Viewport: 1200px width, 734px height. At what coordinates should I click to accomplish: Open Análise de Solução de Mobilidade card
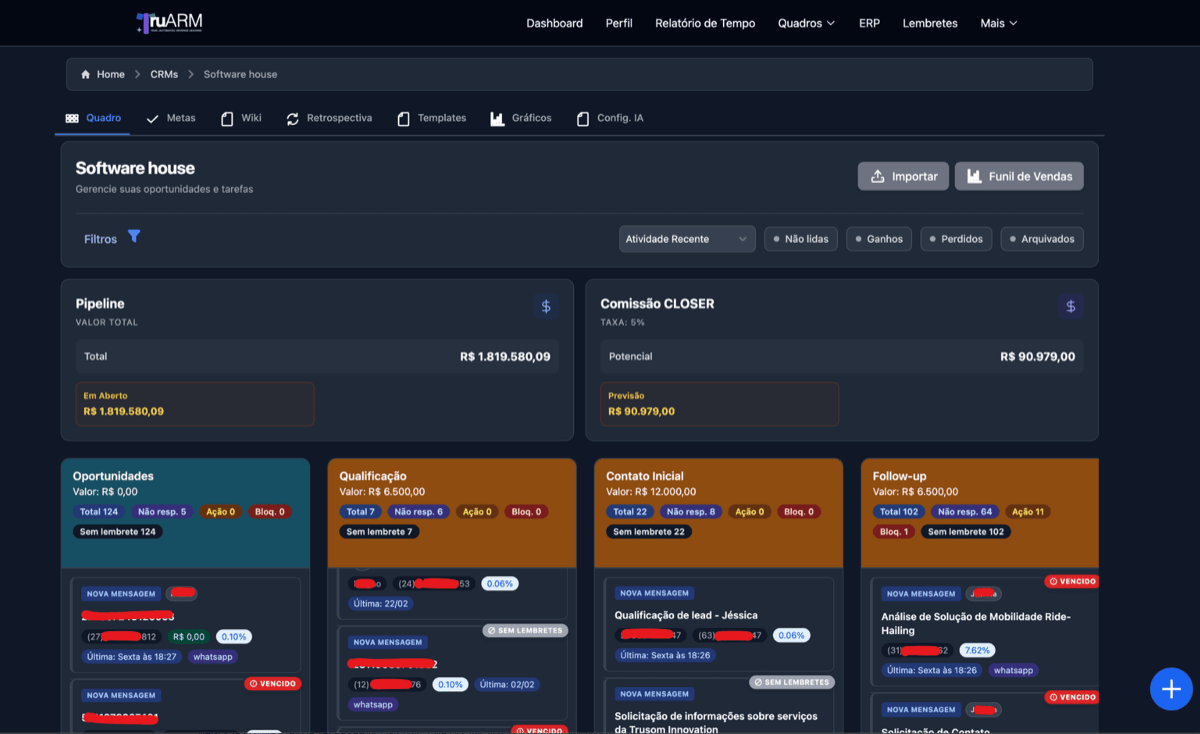tap(984, 630)
